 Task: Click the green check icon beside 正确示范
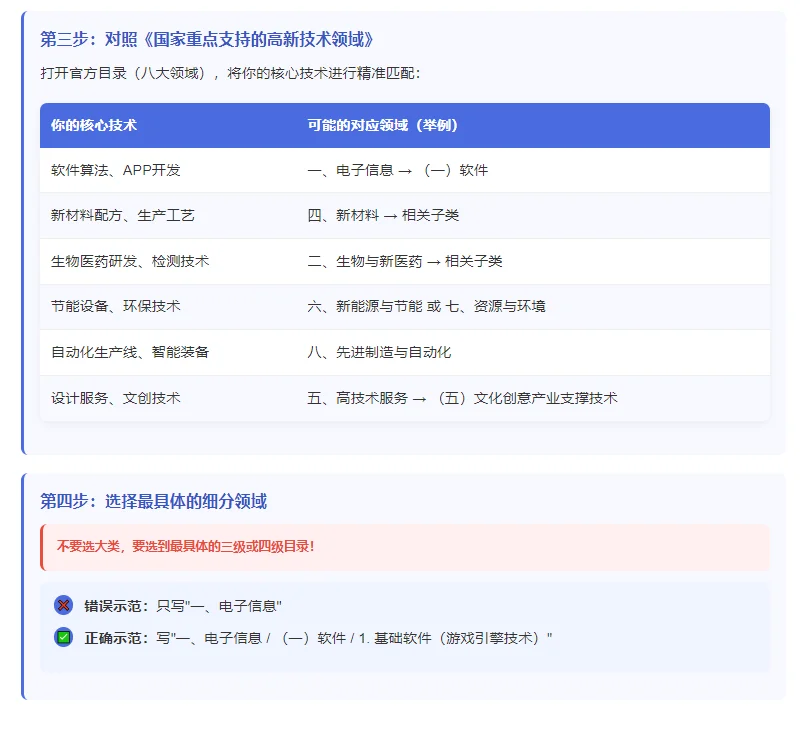tap(63, 637)
